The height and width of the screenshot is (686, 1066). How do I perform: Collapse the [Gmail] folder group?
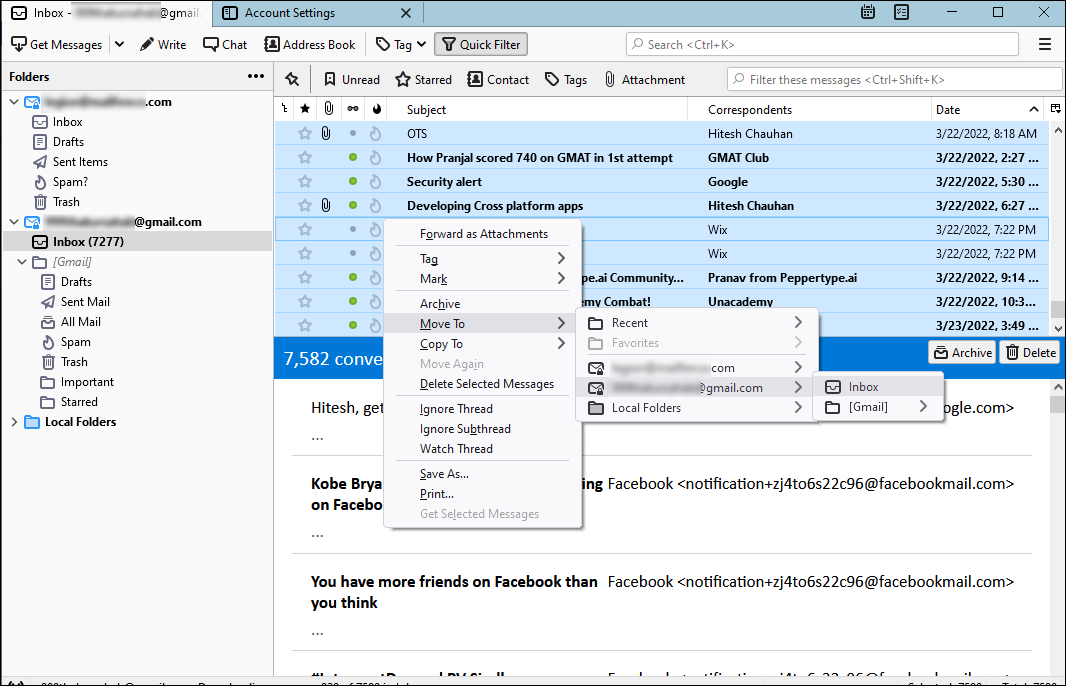tap(22, 262)
